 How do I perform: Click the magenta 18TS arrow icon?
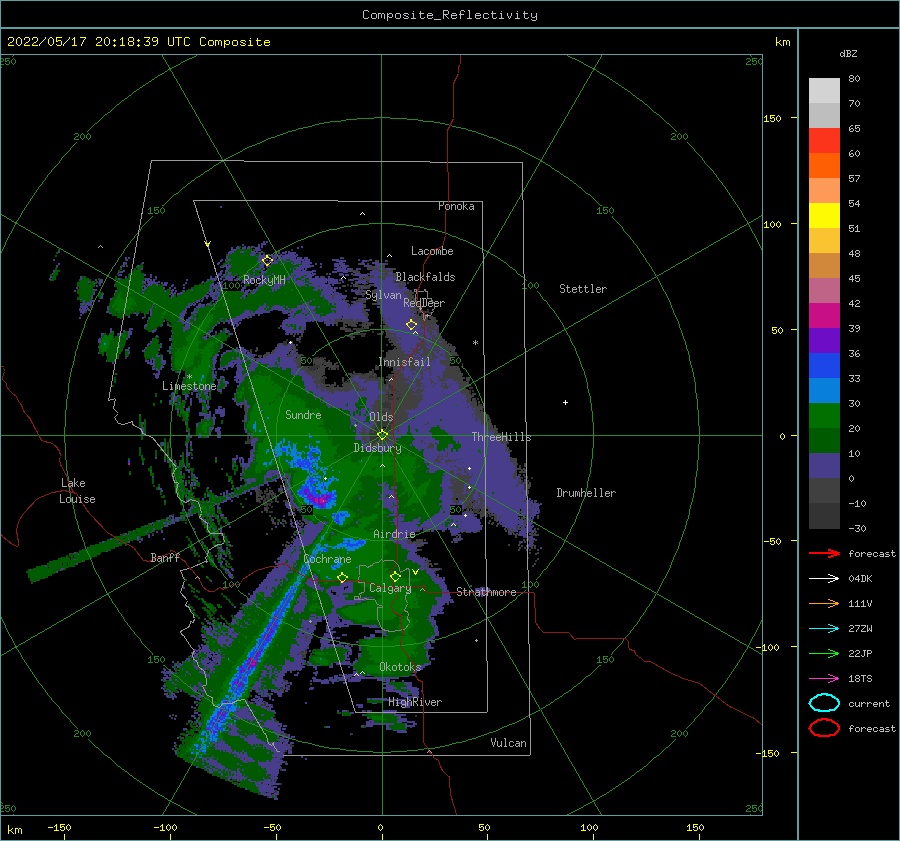[824, 679]
